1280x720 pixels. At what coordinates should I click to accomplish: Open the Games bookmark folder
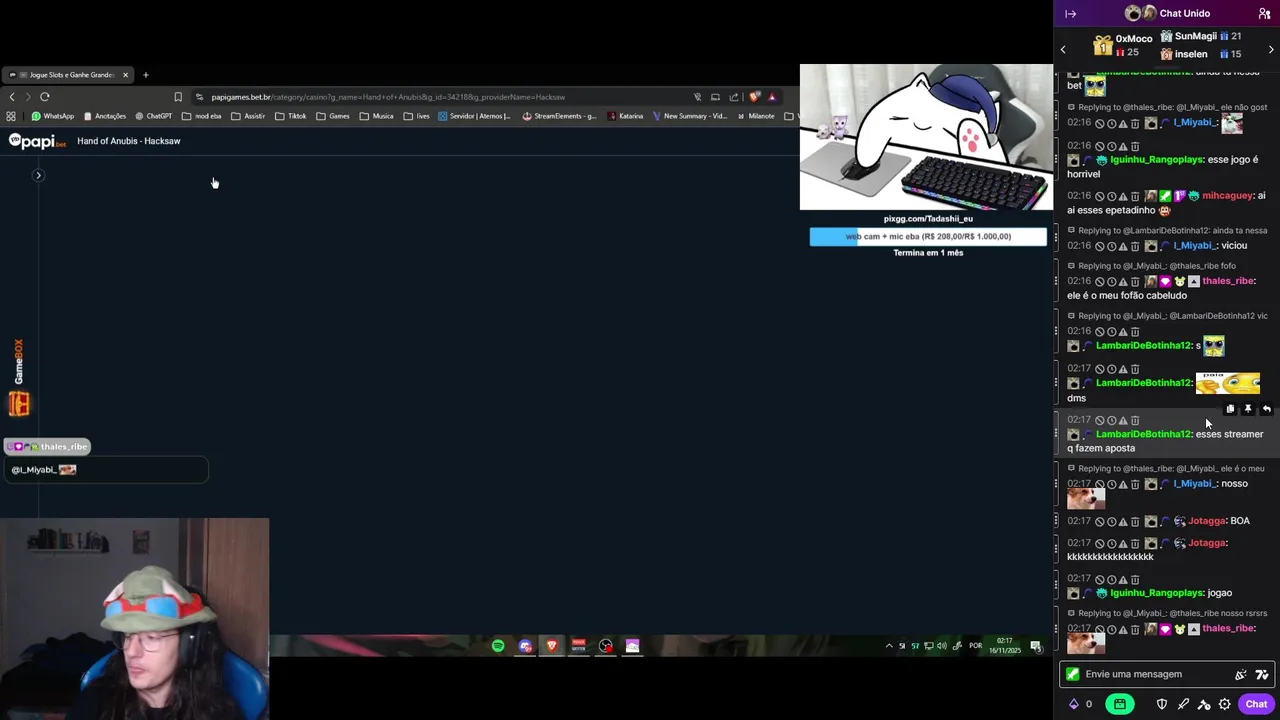click(x=333, y=116)
